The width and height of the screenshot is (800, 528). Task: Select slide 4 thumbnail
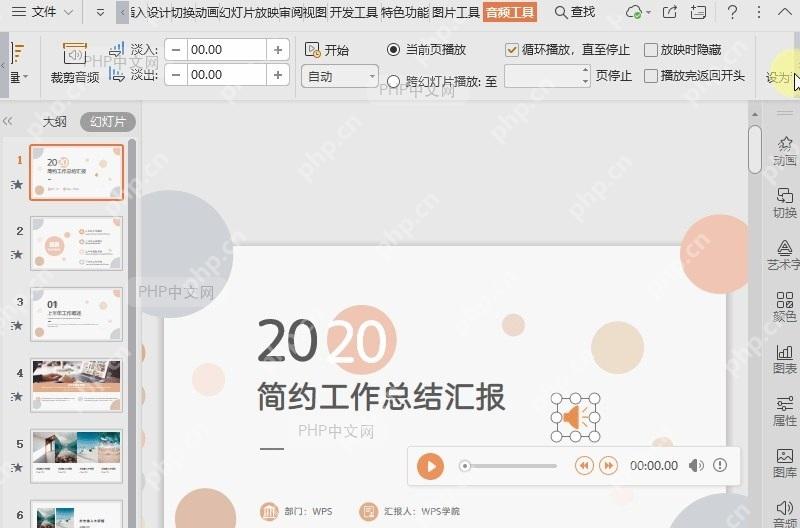(x=77, y=385)
